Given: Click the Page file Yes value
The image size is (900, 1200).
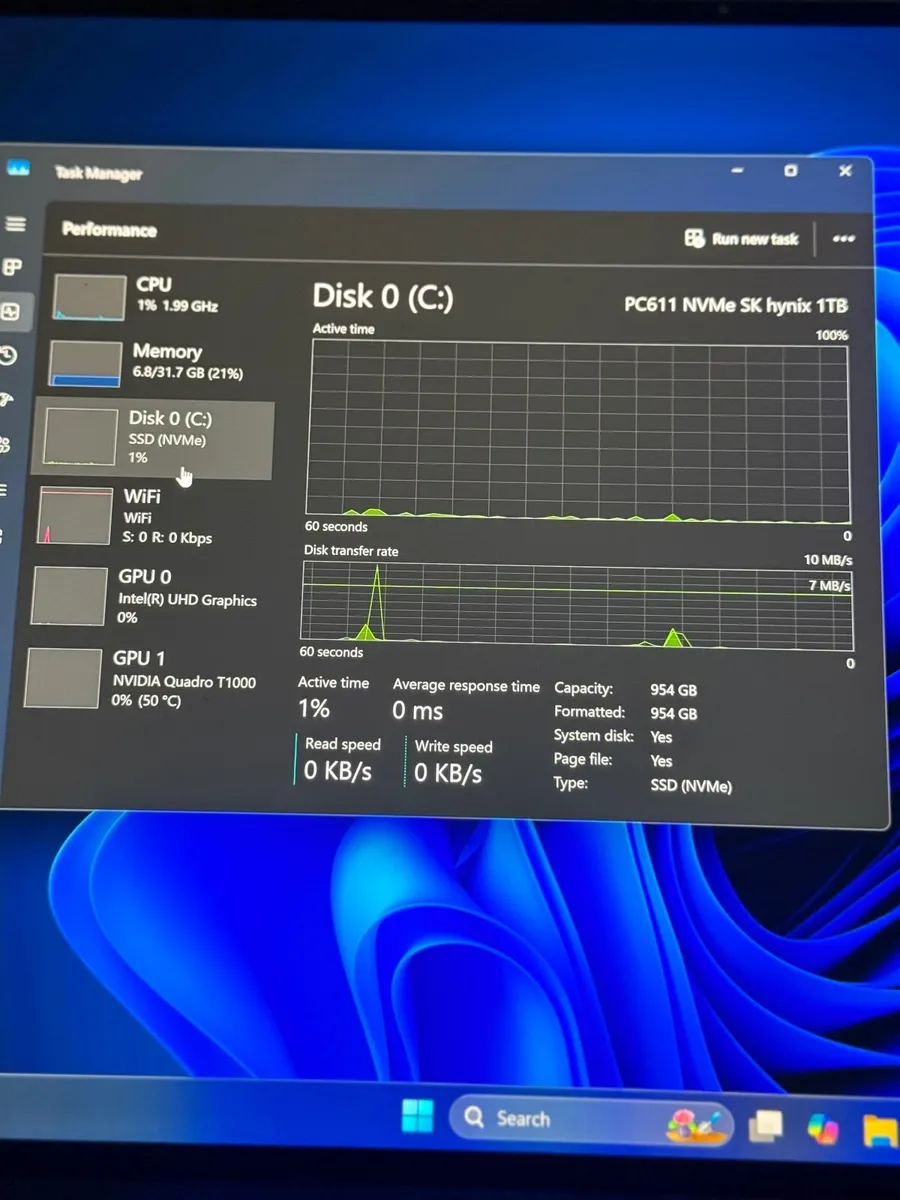Looking at the screenshot, I should (661, 761).
